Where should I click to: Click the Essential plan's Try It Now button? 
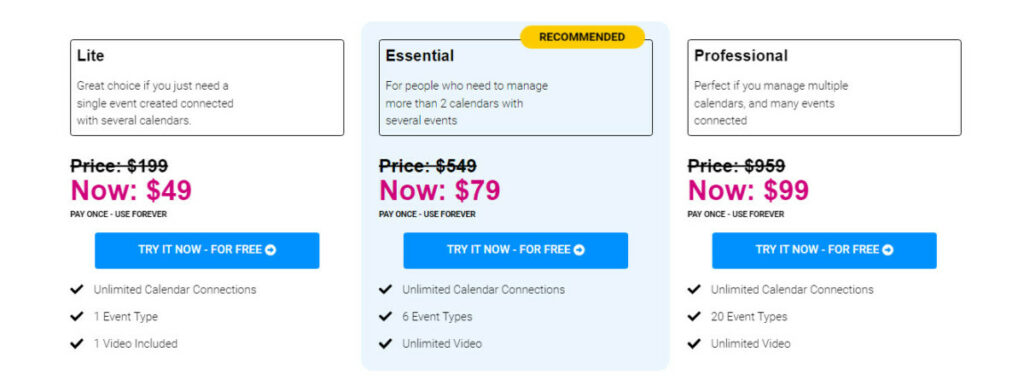pyautogui.click(x=515, y=251)
